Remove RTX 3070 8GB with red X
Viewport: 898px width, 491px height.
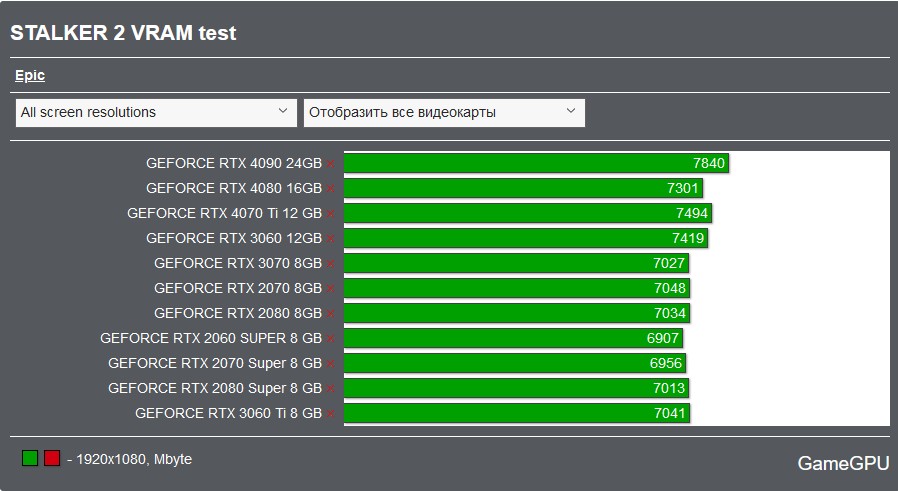[331, 264]
